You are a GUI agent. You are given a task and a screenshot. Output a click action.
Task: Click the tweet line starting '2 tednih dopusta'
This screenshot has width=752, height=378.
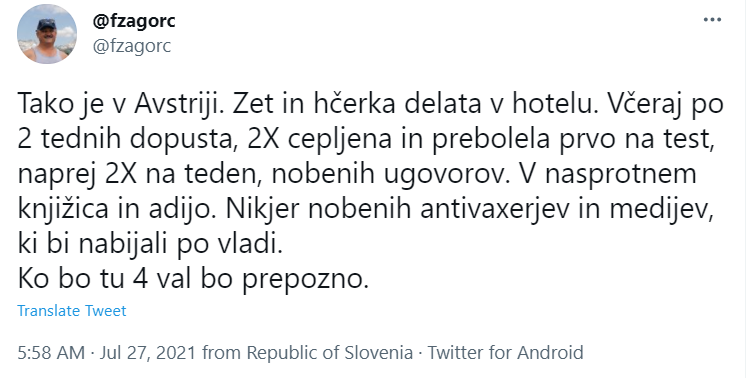363,139
